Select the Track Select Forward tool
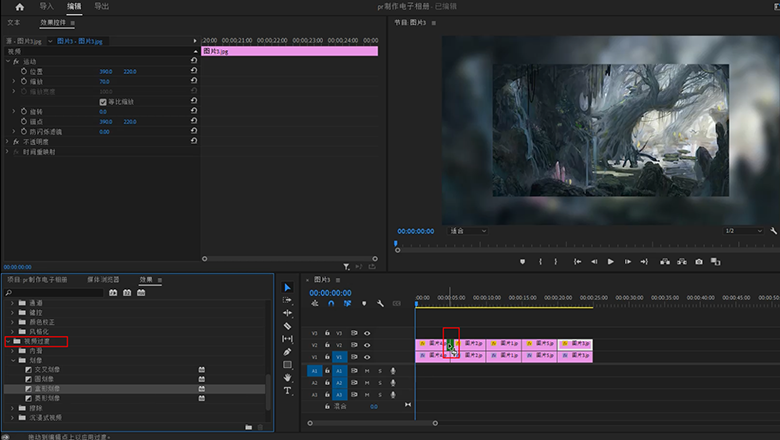Viewport: 780px width, 440px height. [x=287, y=300]
